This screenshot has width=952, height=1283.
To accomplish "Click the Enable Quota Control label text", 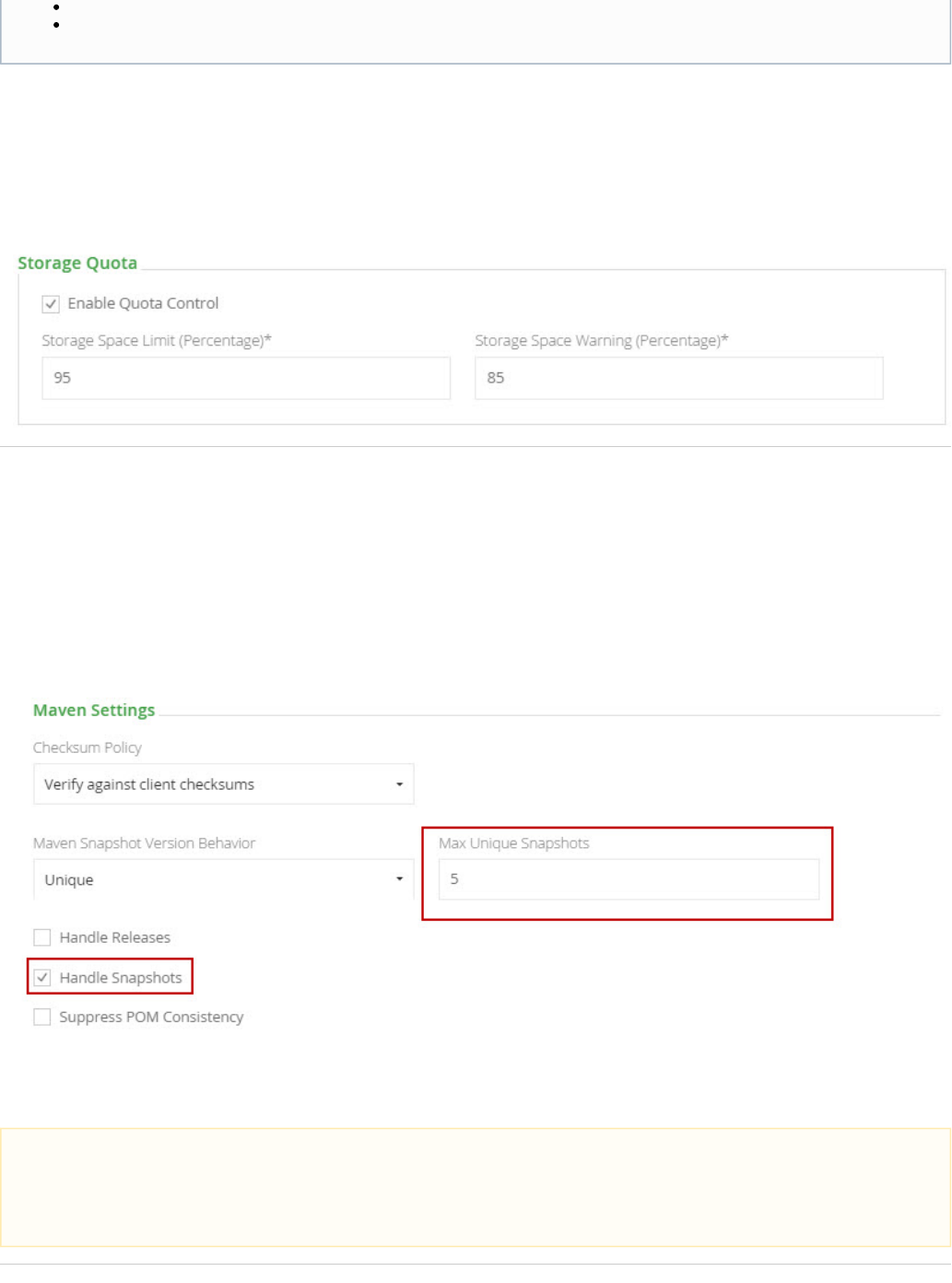I will [143, 303].
